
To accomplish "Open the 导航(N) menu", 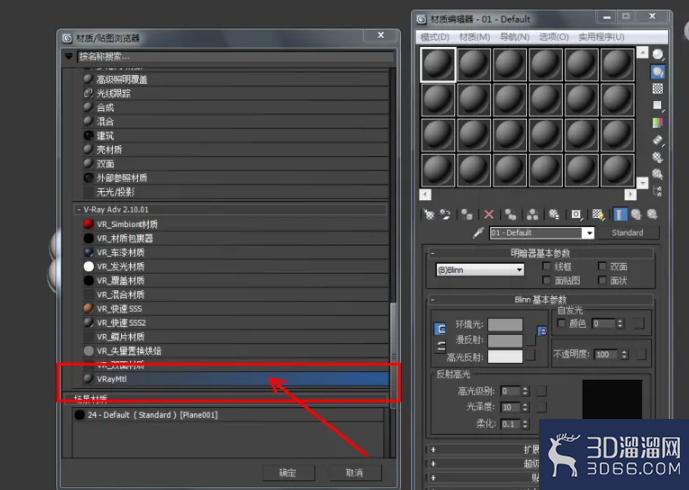I will point(515,37).
